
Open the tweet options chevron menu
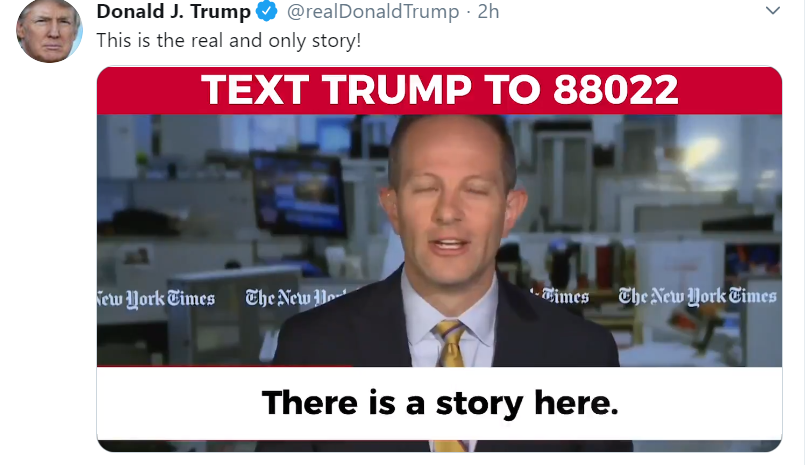772,10
